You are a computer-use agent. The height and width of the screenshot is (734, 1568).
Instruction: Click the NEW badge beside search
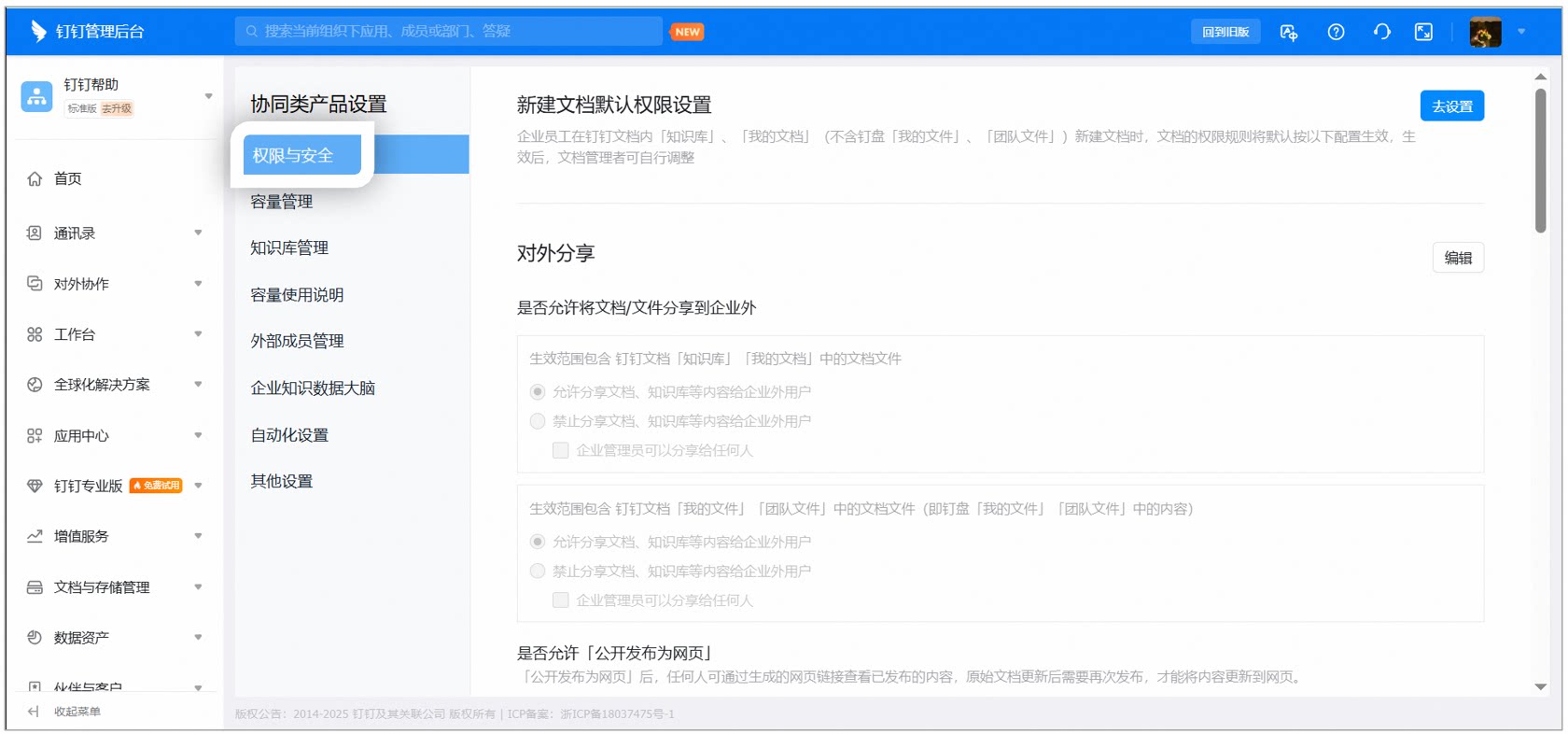687,32
